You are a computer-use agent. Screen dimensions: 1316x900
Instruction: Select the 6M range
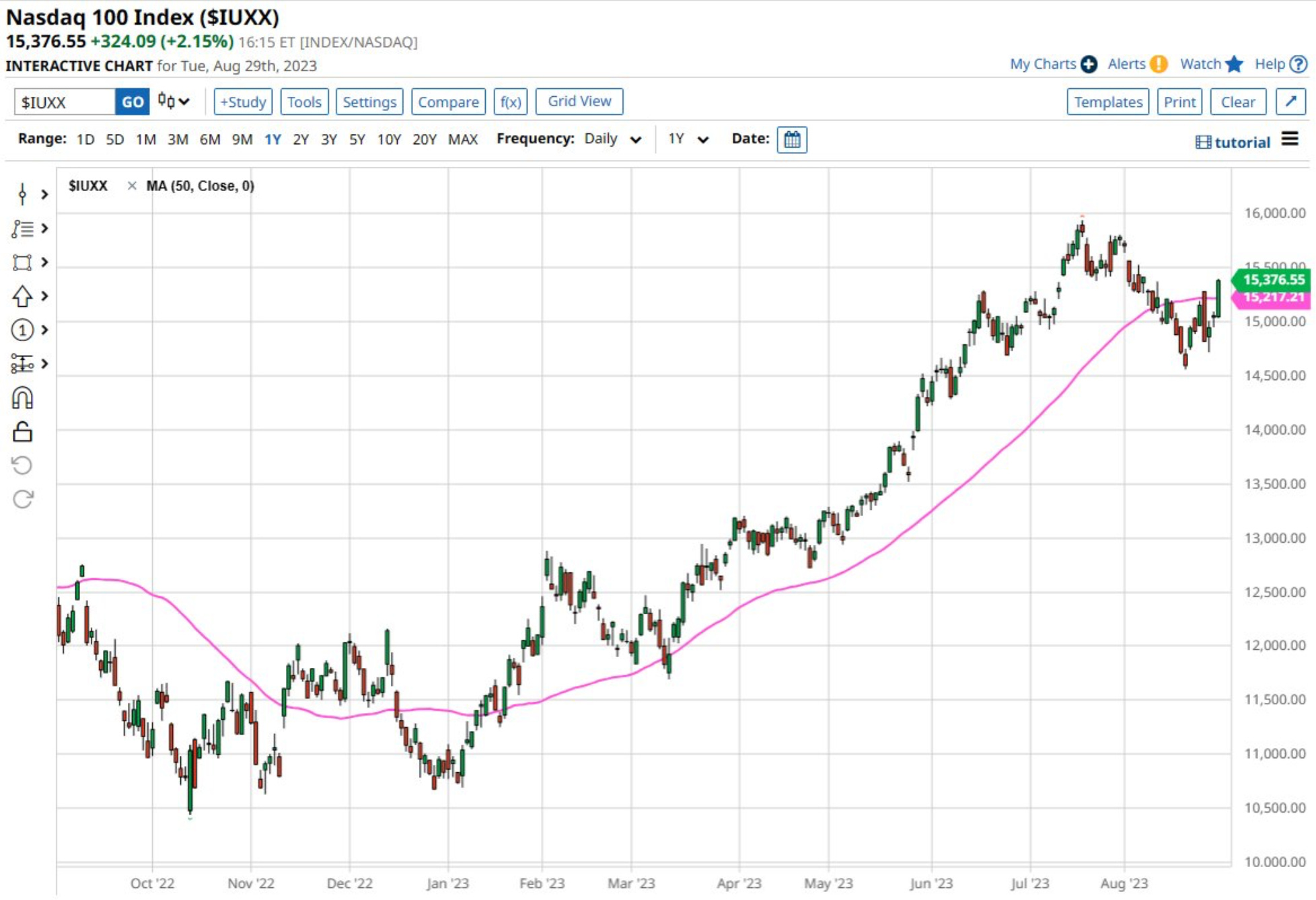click(210, 139)
